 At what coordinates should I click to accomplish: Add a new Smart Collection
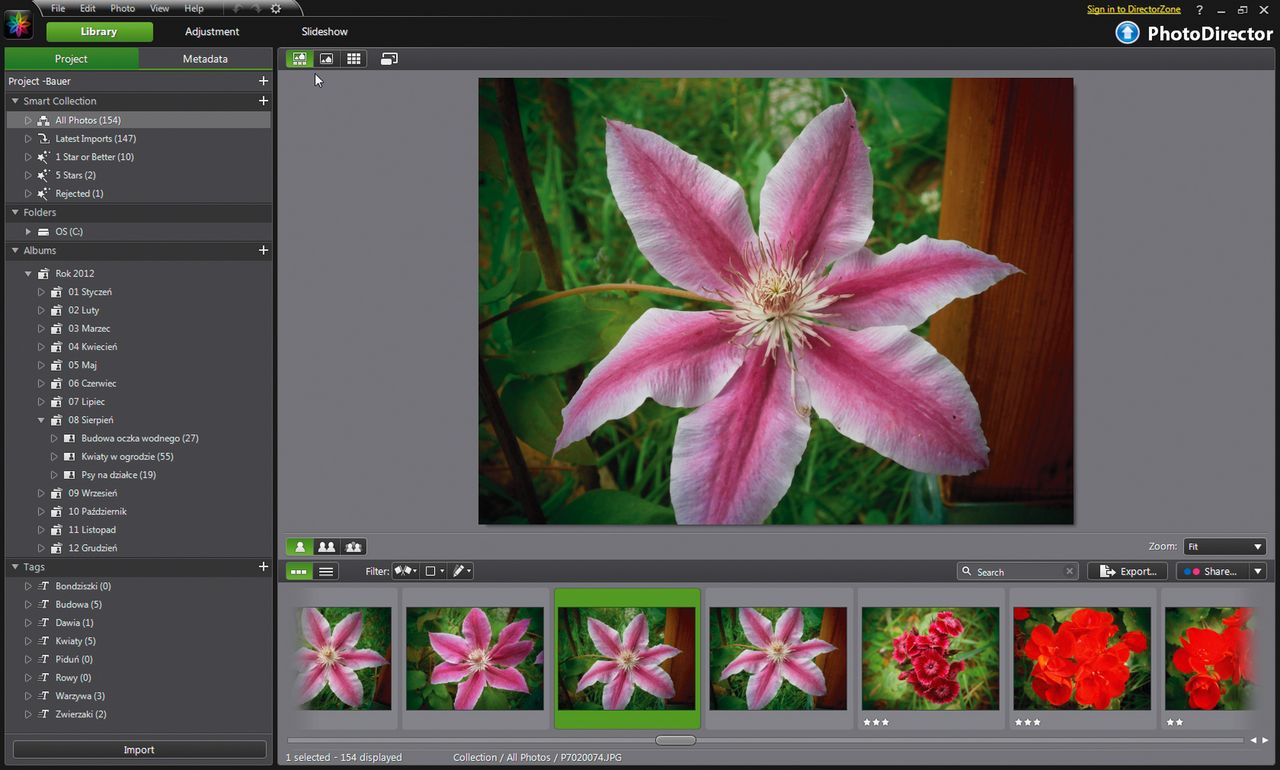(x=264, y=101)
